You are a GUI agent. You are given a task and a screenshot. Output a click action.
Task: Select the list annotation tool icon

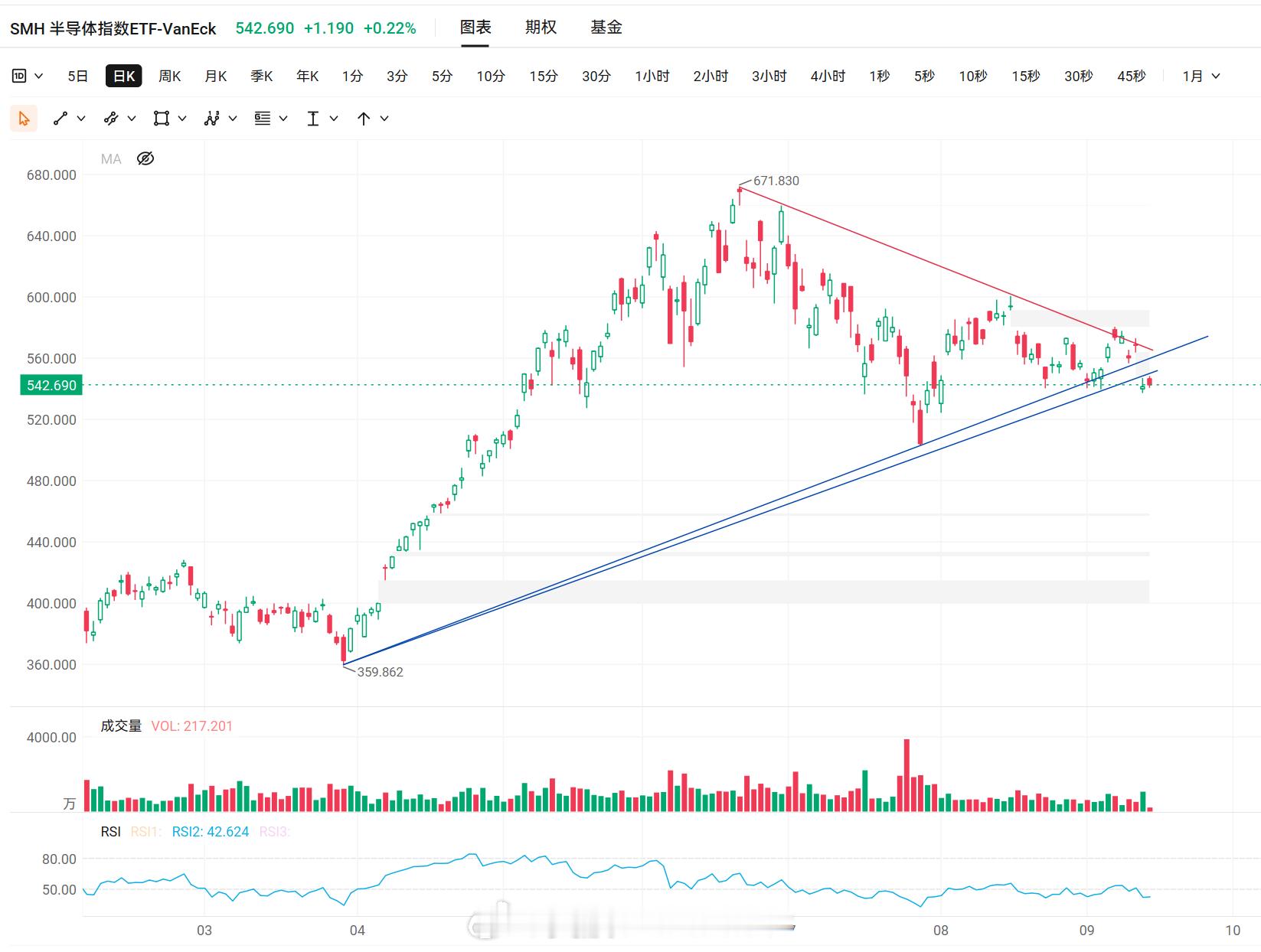tap(263, 119)
